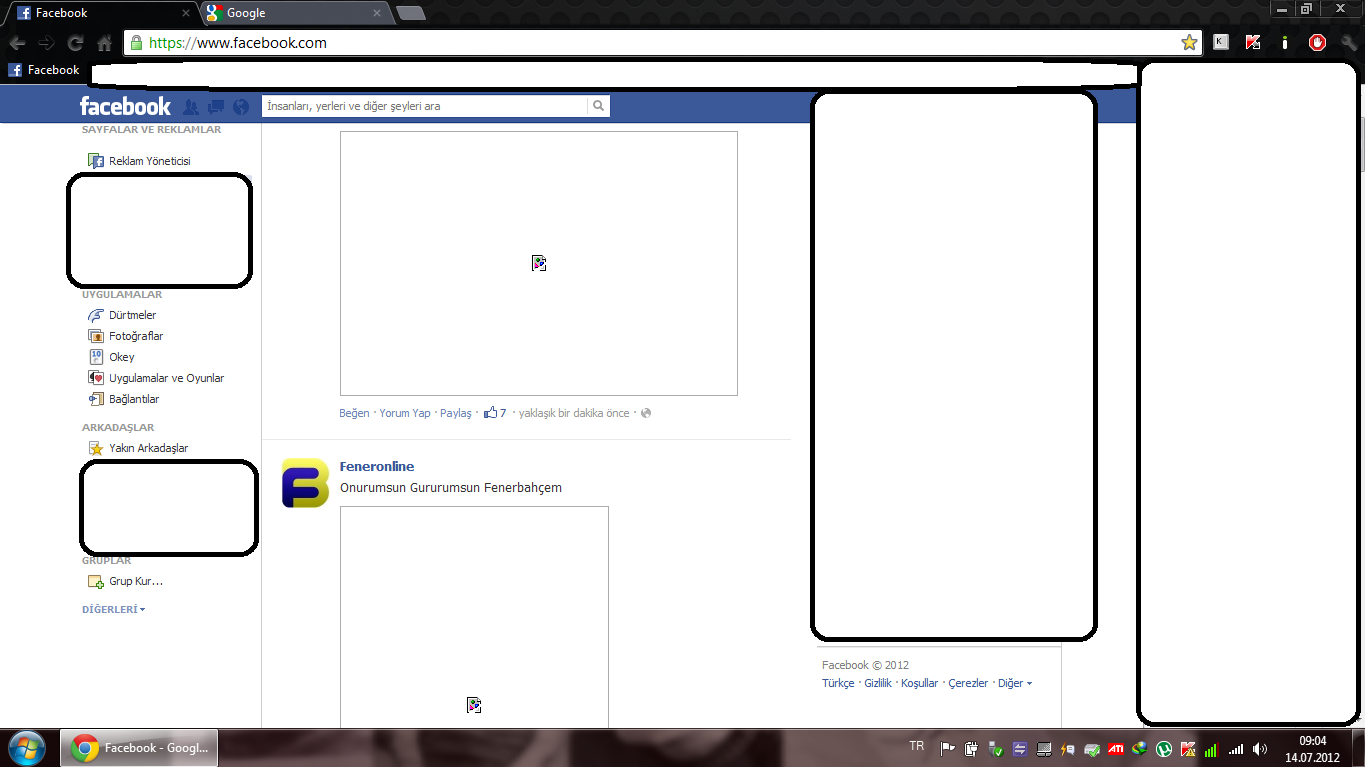This screenshot has height=767, width=1365.
Task: Click the first post's broken image
Action: [539, 263]
